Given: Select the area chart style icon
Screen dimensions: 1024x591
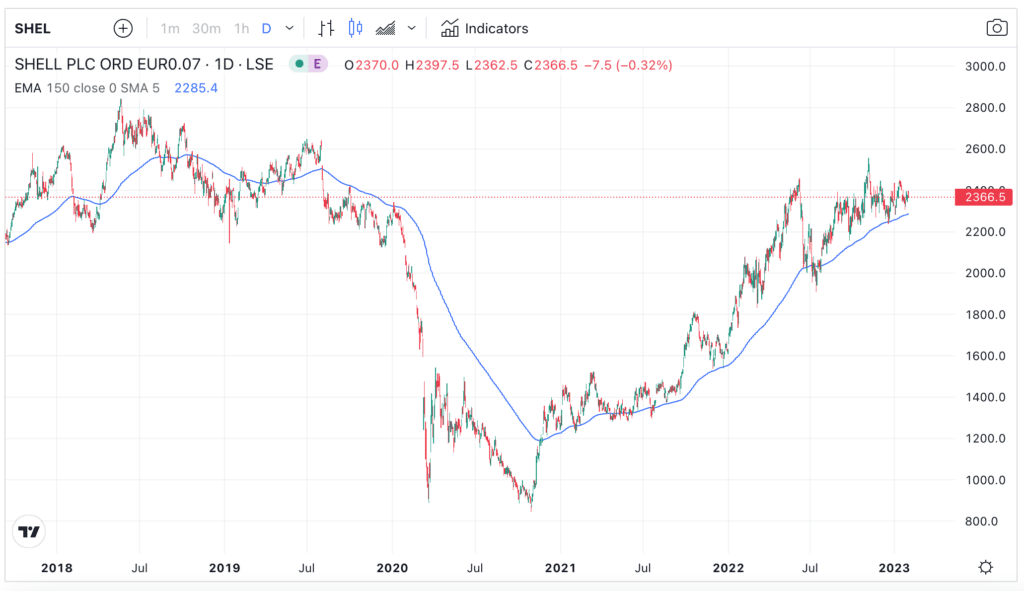Looking at the screenshot, I should point(385,28).
